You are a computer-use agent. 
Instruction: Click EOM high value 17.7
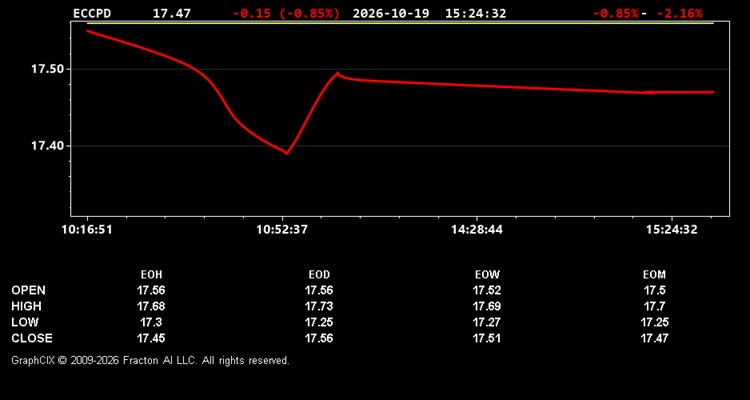point(654,306)
